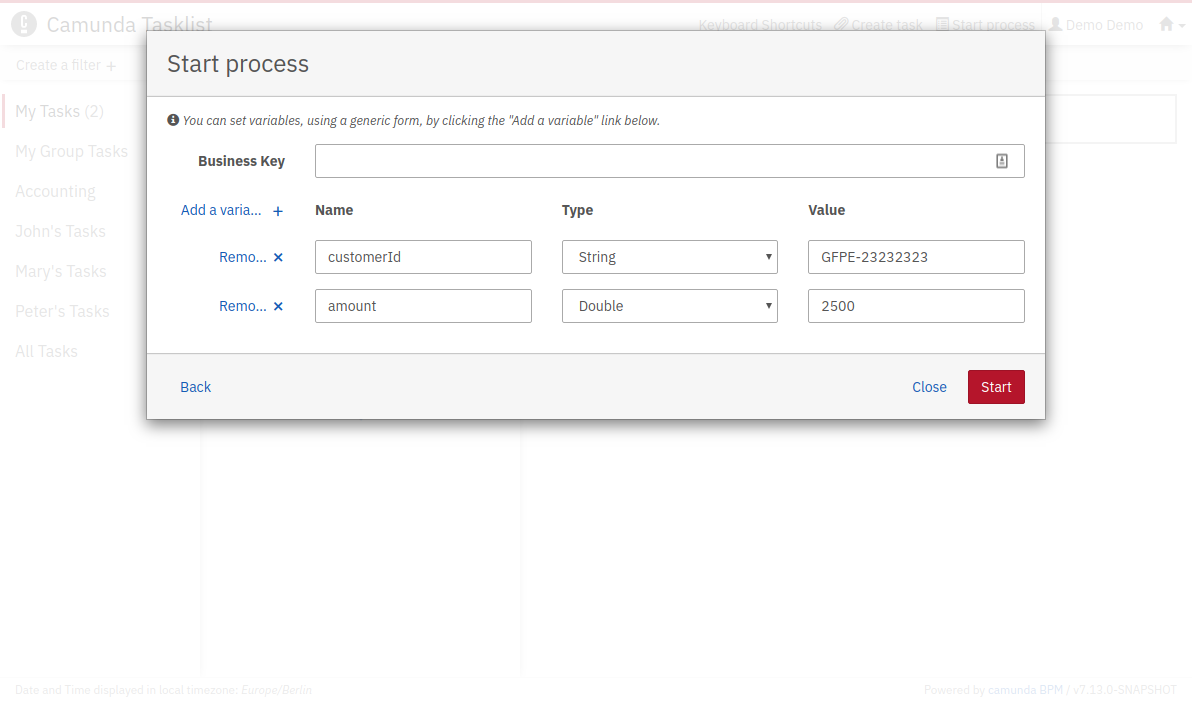The height and width of the screenshot is (701, 1192).
Task: Click the GFPE-23232323 value field
Action: [916, 257]
